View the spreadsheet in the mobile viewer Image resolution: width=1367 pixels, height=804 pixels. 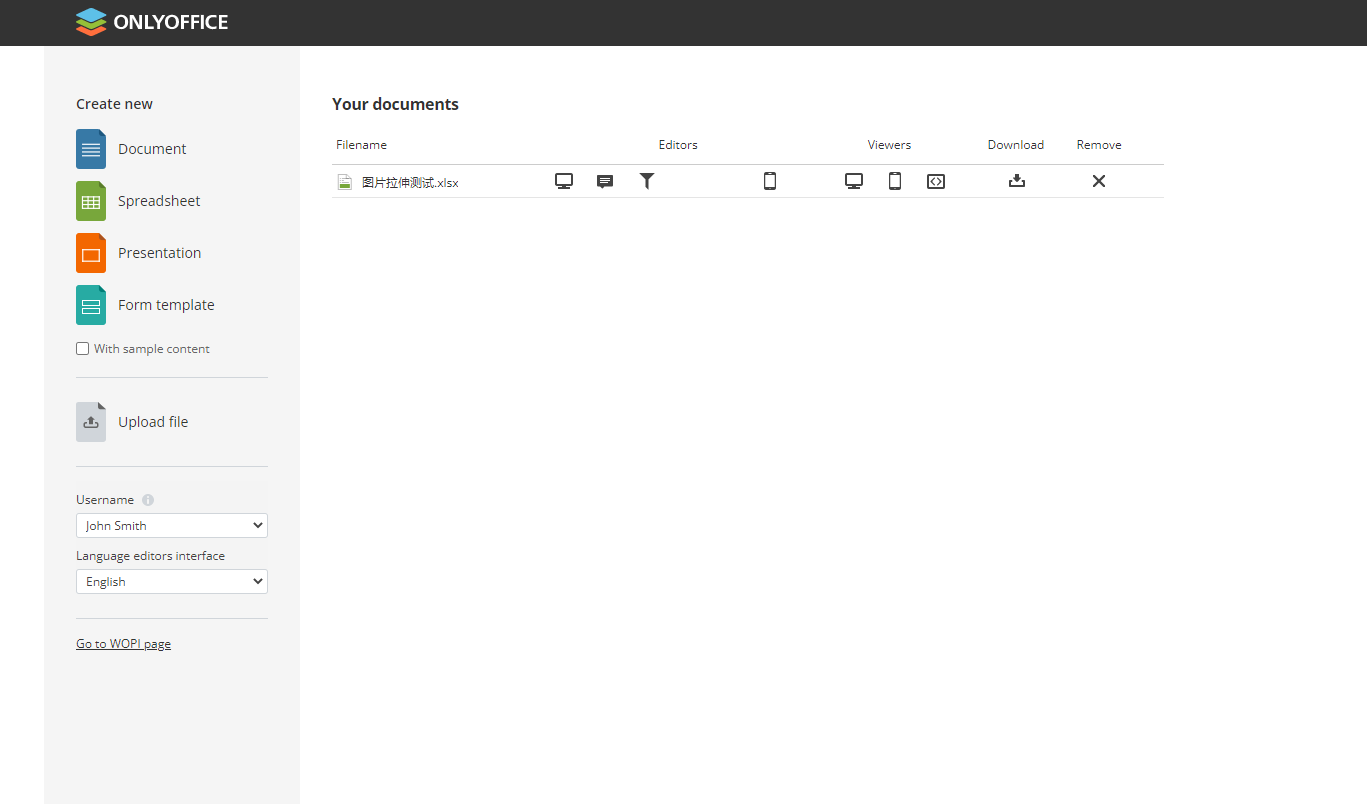pyautogui.click(x=894, y=181)
